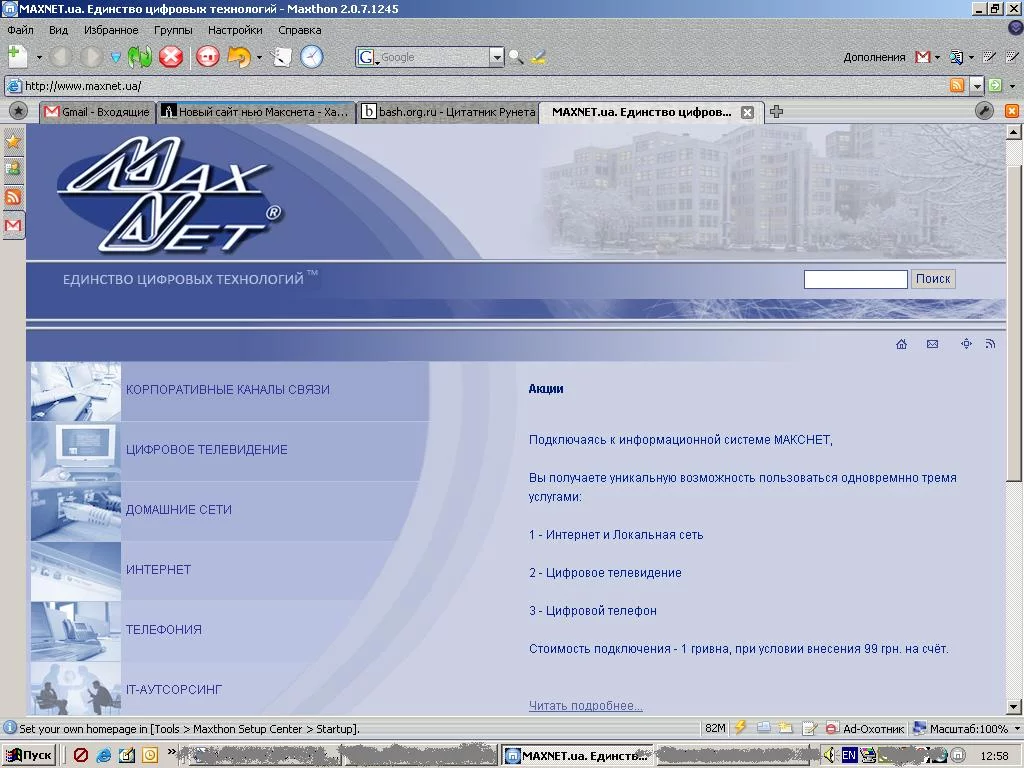Open the address bar URL history dropdown

click(x=977, y=86)
